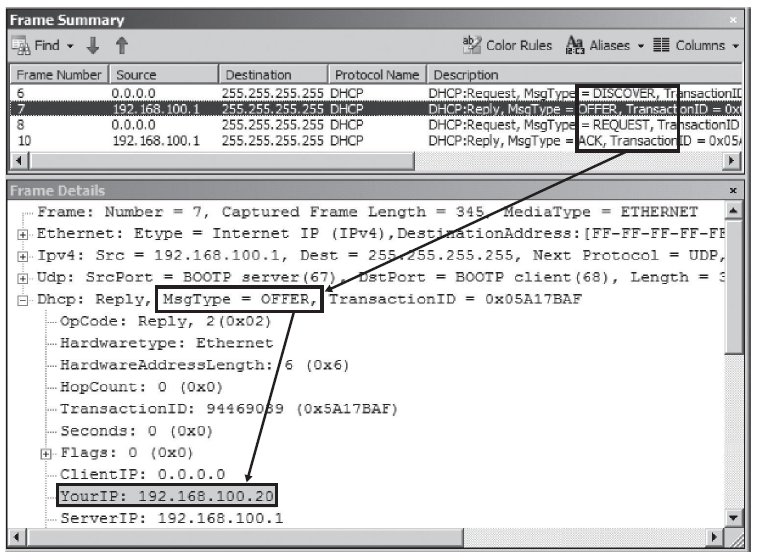Sort by Protocol Name column header
The image size is (759, 558).
click(378, 75)
